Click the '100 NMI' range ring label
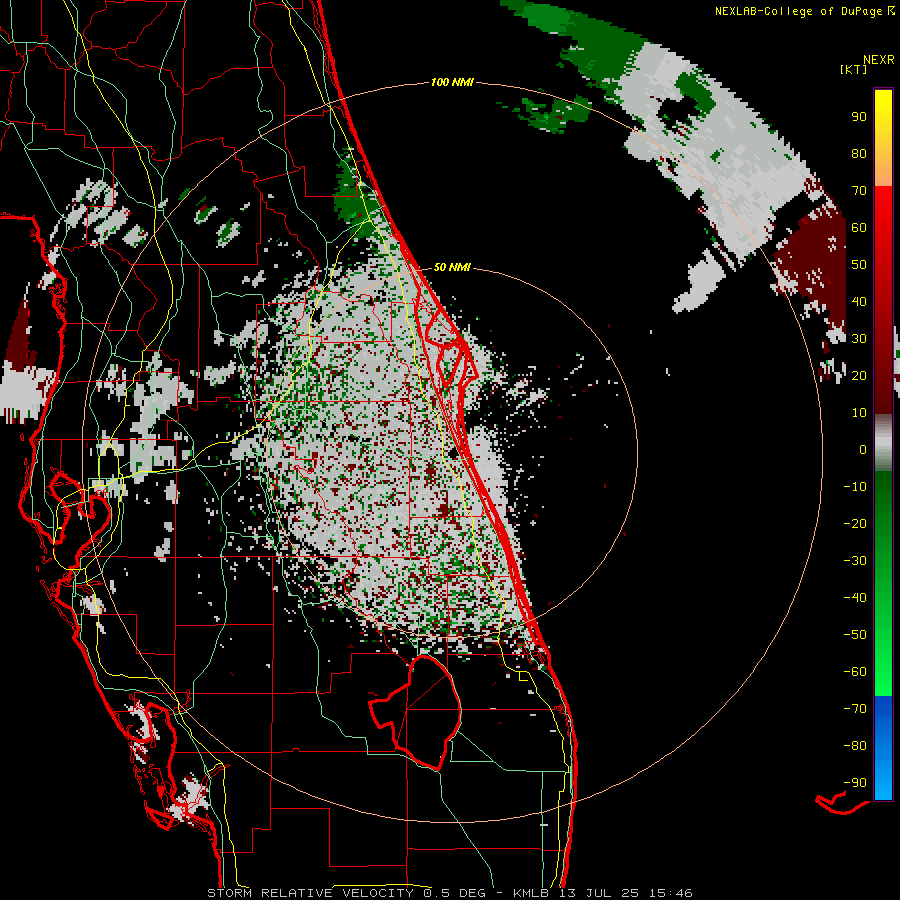The image size is (900, 900). 452,83
